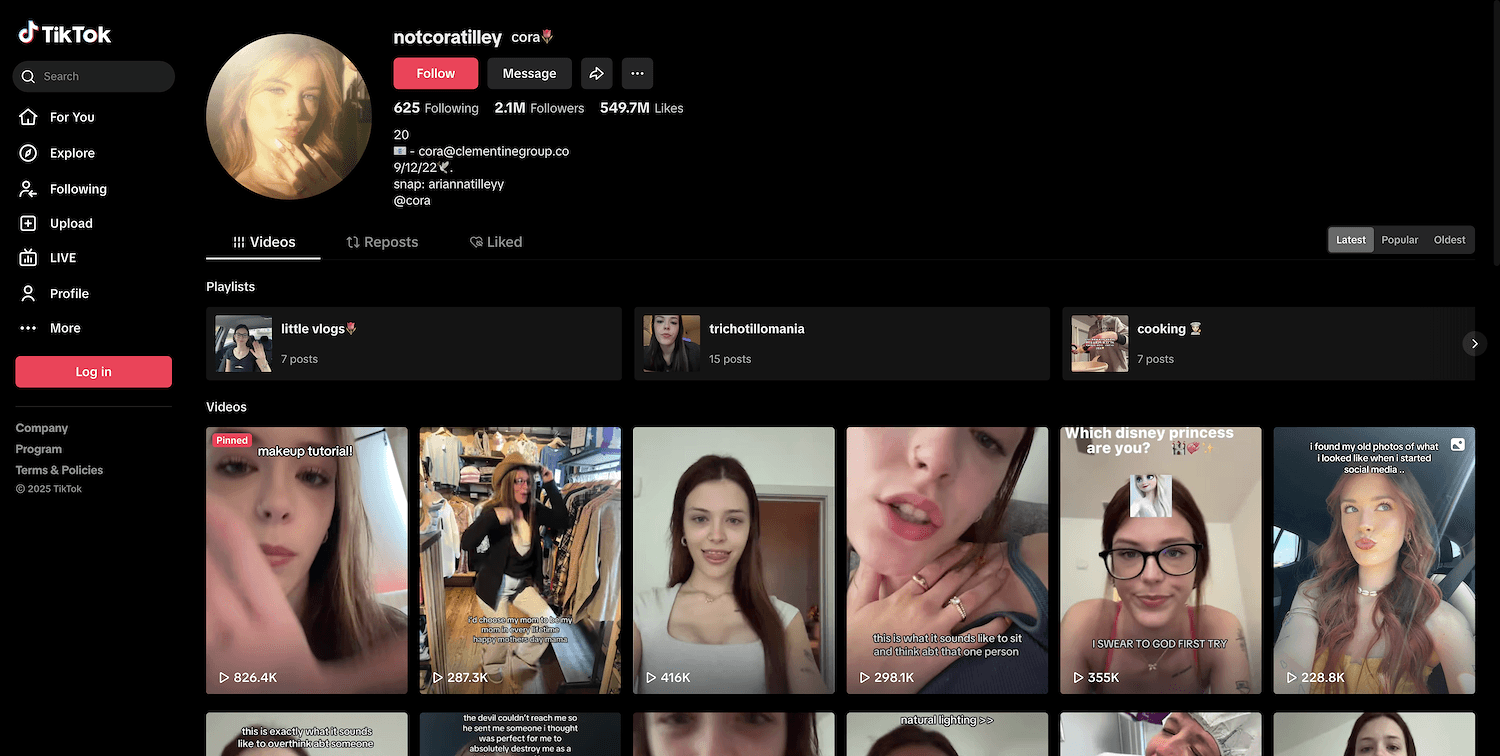
Task: Switch to the Reposts tab
Action: [x=382, y=242]
